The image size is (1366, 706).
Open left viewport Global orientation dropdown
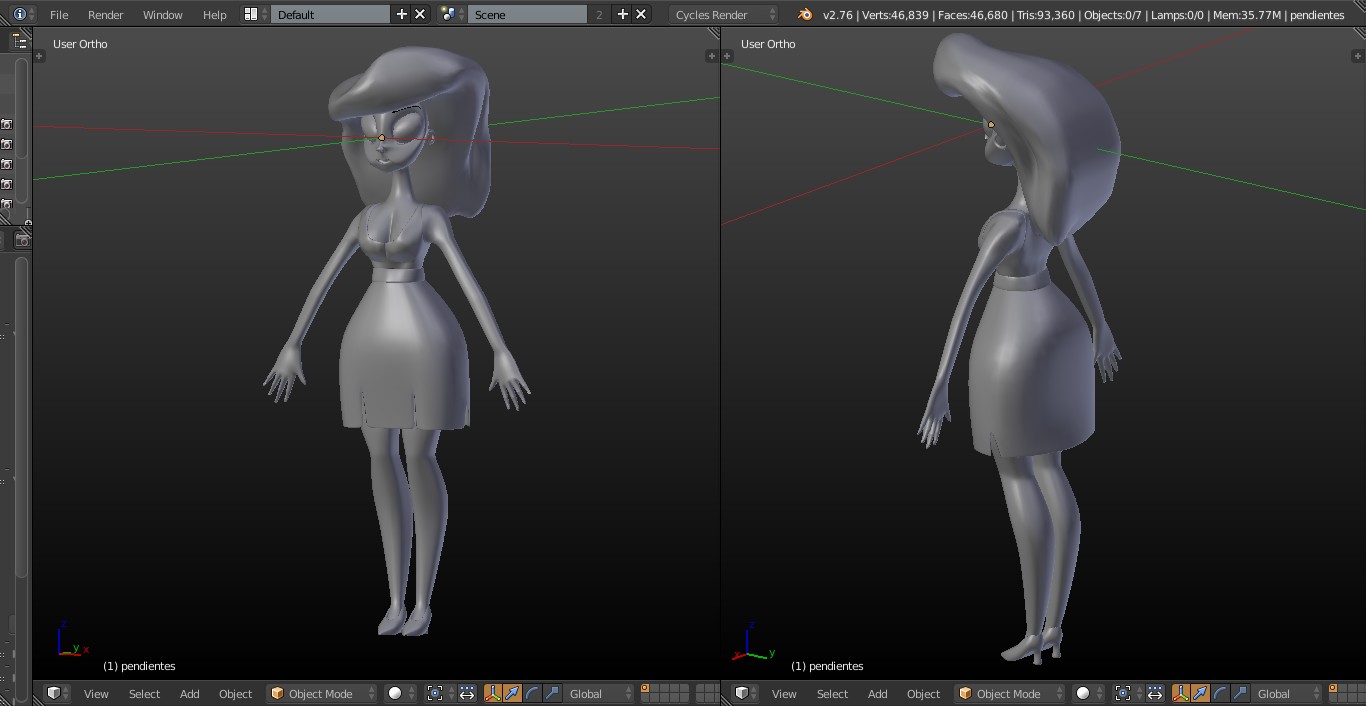pos(599,693)
